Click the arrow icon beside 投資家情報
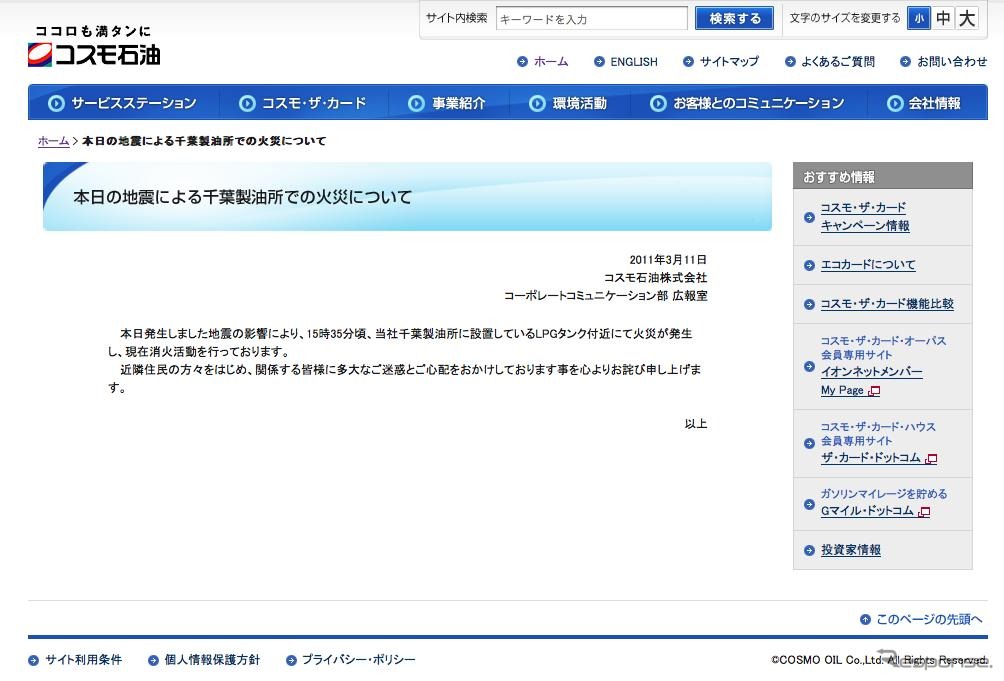 (810, 550)
